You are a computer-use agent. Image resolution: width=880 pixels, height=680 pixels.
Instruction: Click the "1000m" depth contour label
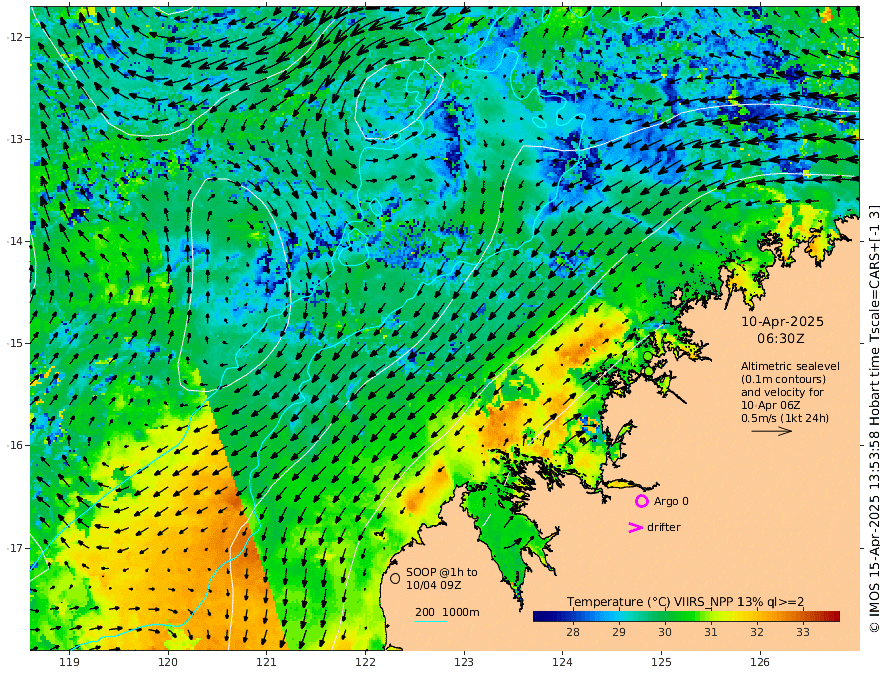[461, 612]
